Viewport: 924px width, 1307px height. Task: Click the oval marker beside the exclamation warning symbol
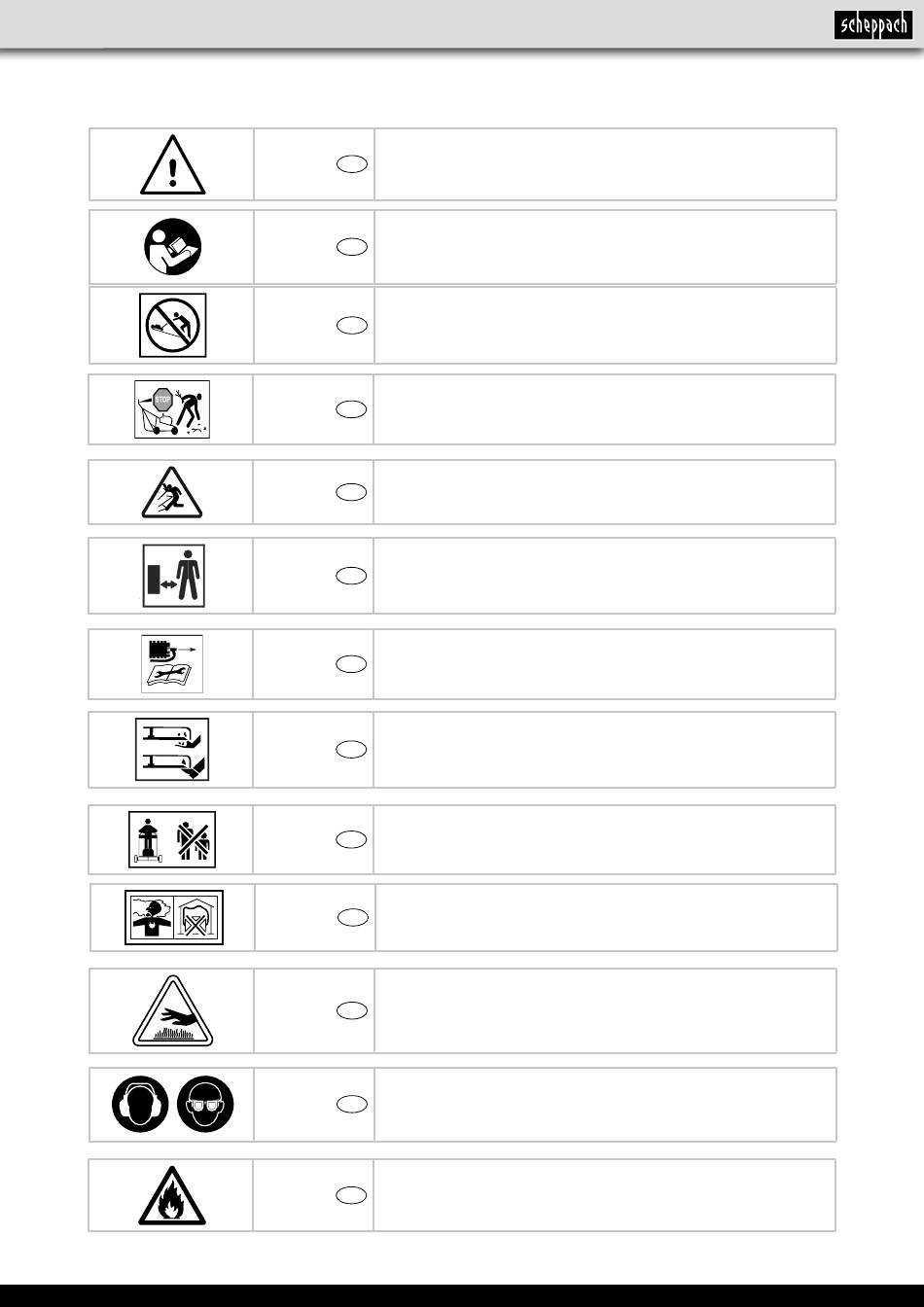(353, 163)
